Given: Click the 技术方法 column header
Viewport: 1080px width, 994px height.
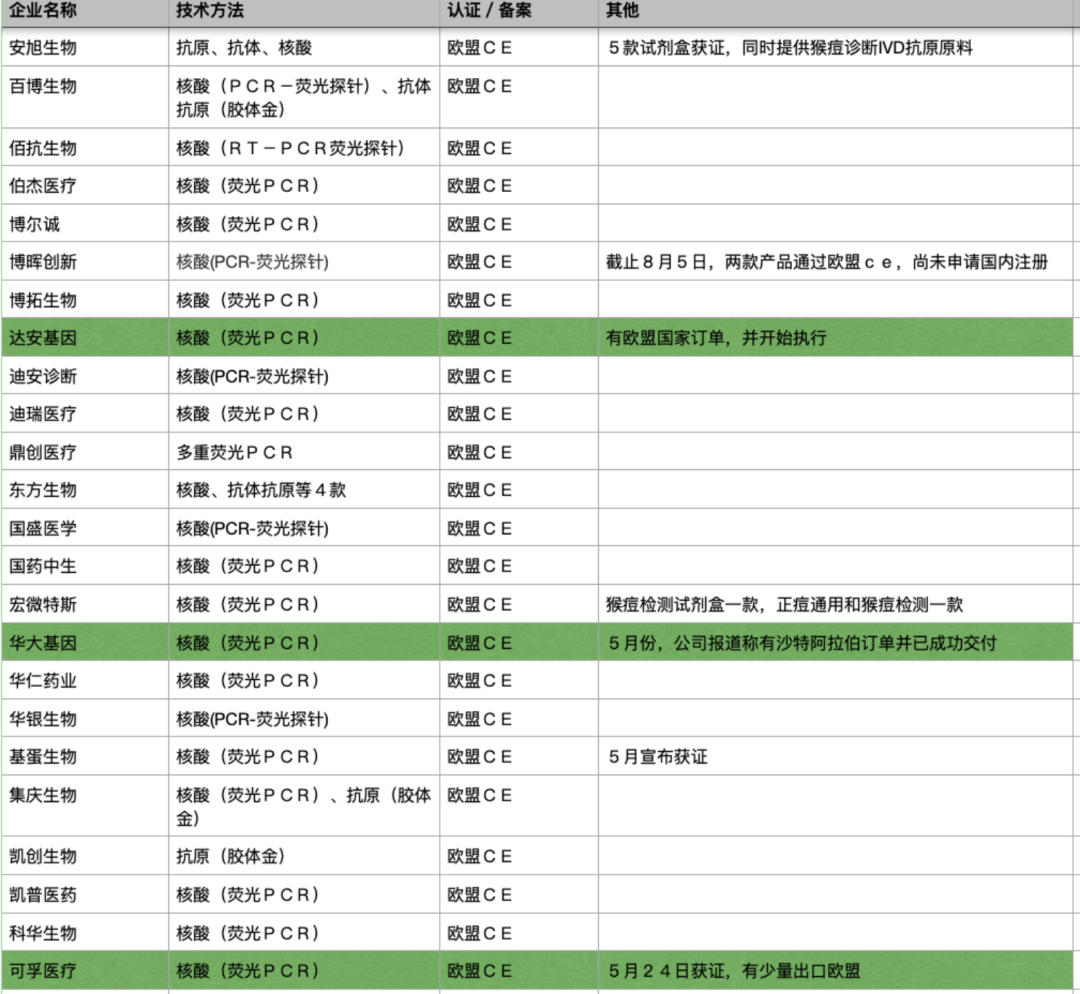Looking at the screenshot, I should (304, 12).
